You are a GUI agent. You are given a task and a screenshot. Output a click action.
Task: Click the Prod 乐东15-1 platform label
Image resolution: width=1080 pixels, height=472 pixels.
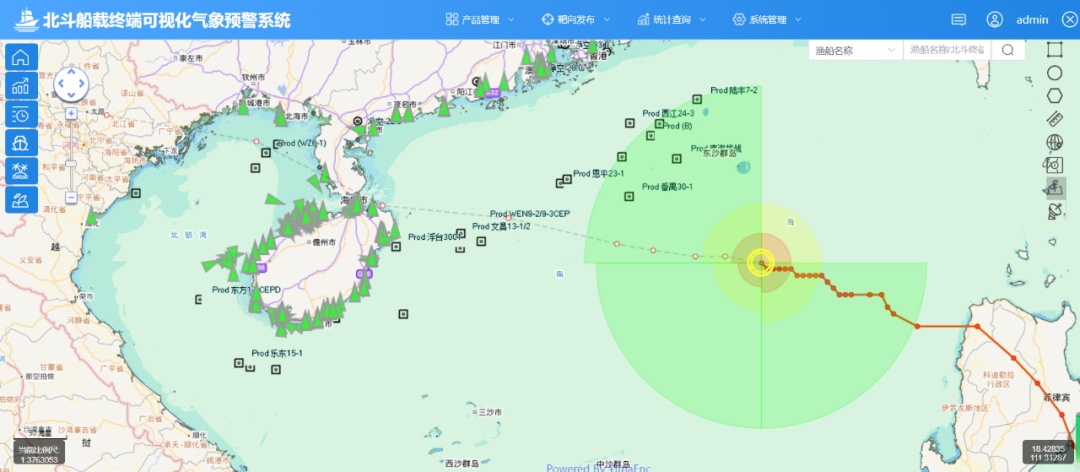277,353
